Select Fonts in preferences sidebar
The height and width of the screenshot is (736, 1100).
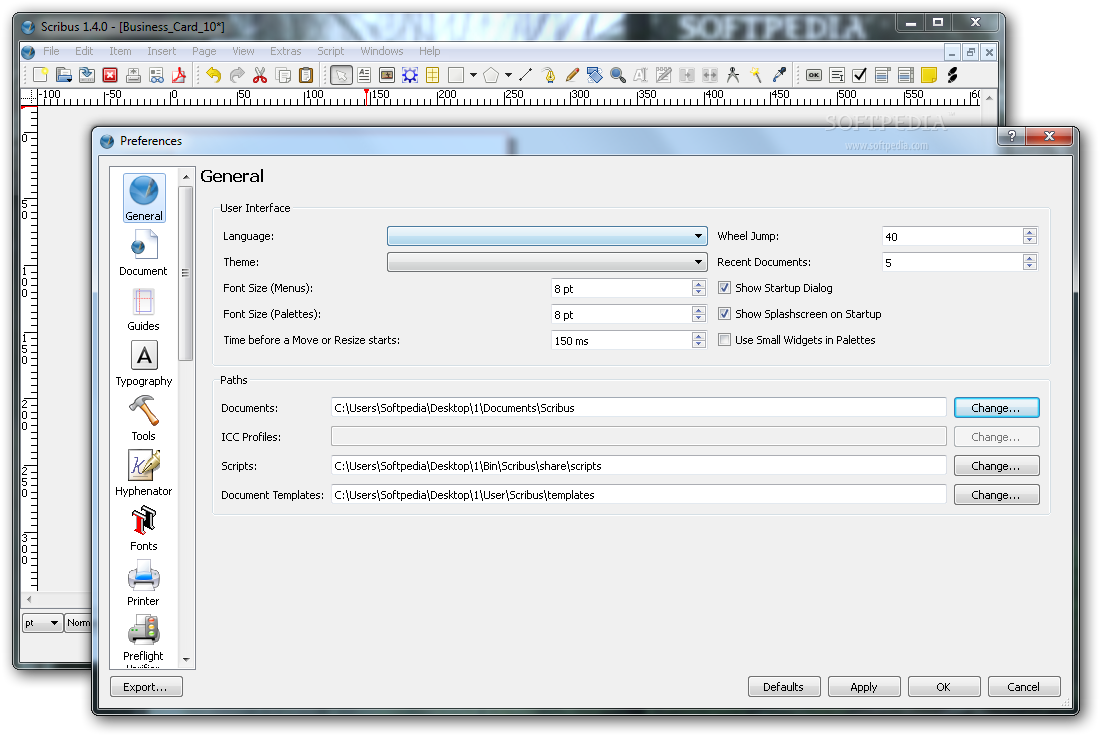tap(143, 529)
